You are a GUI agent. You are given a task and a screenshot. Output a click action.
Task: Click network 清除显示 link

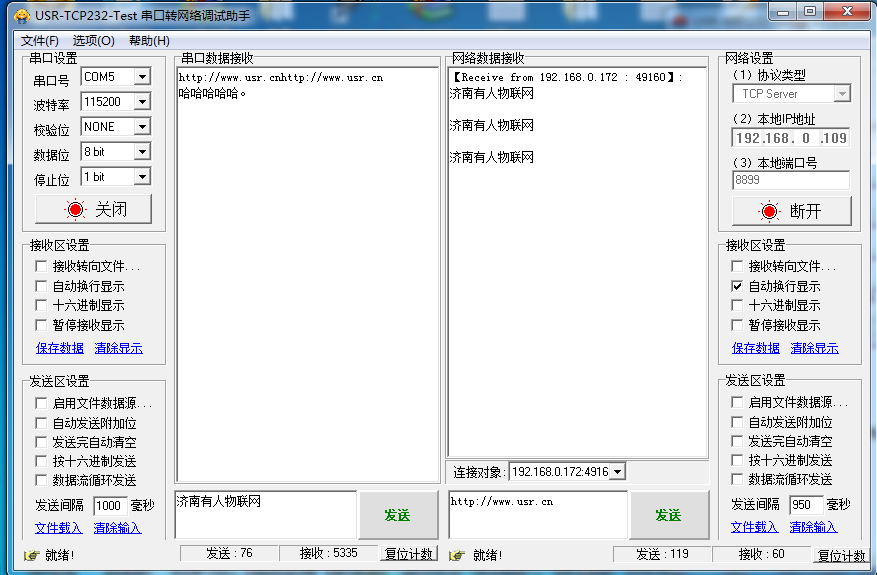coord(814,348)
